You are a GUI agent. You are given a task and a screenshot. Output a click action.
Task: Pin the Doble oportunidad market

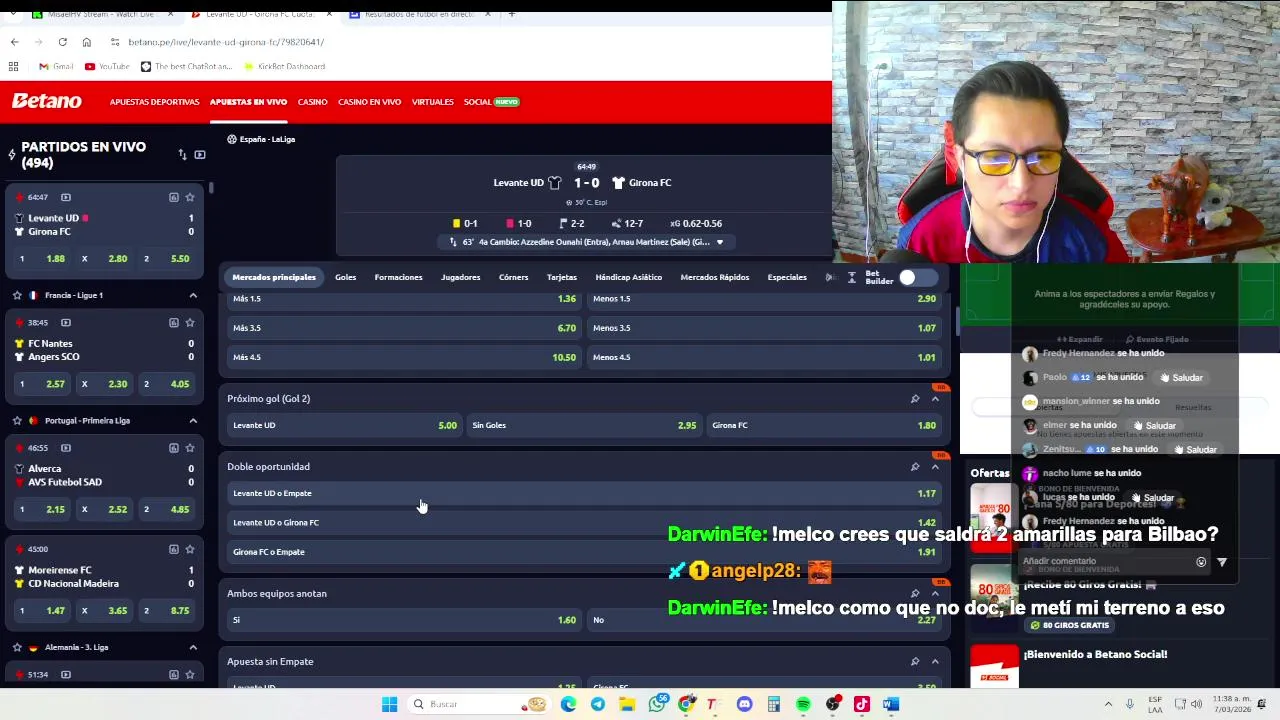[x=914, y=467]
